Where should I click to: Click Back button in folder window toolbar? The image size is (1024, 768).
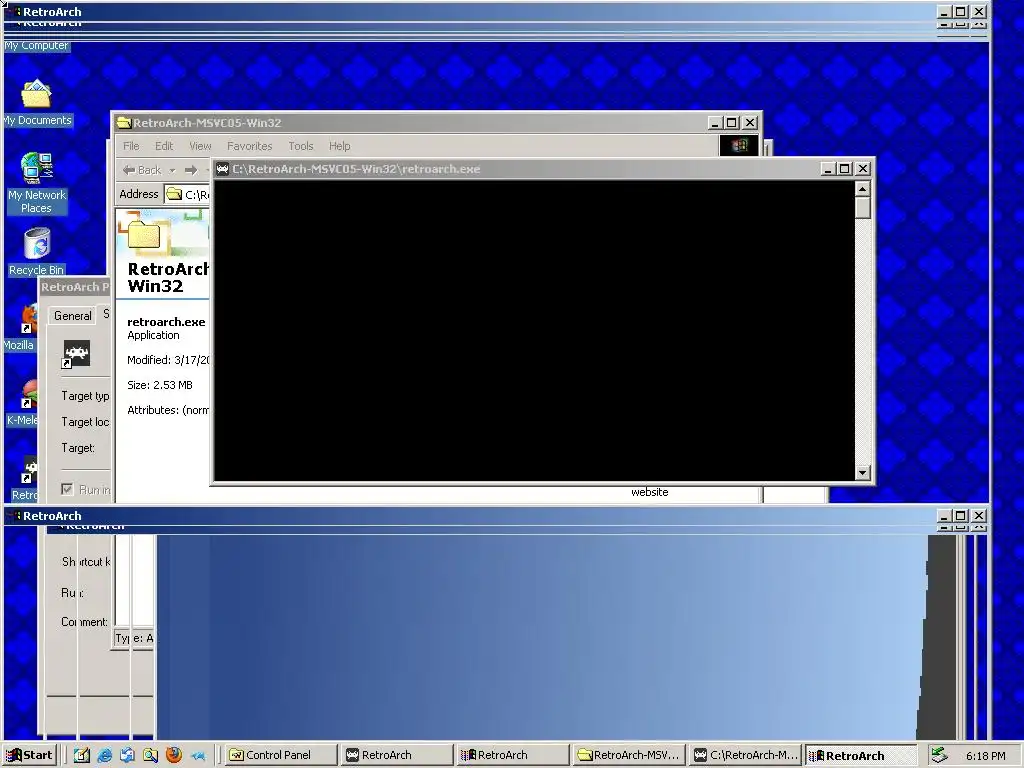point(142,170)
